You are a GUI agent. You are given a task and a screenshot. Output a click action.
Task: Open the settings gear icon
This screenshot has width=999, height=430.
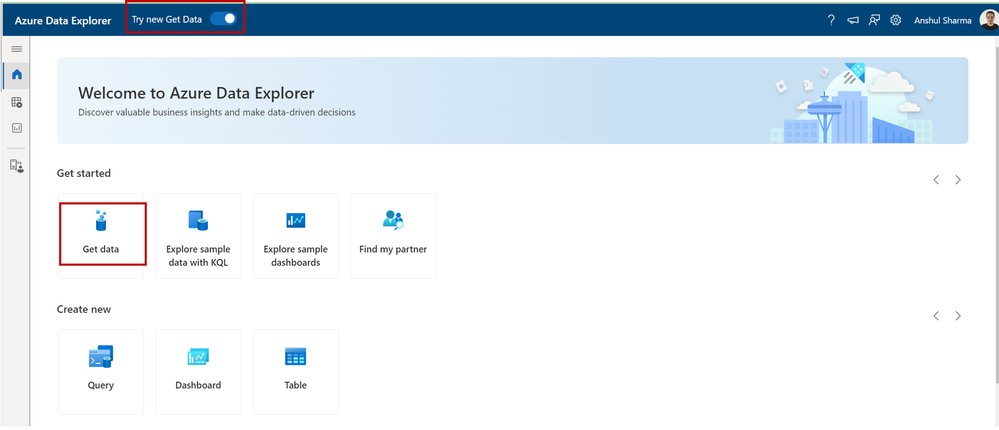(896, 20)
